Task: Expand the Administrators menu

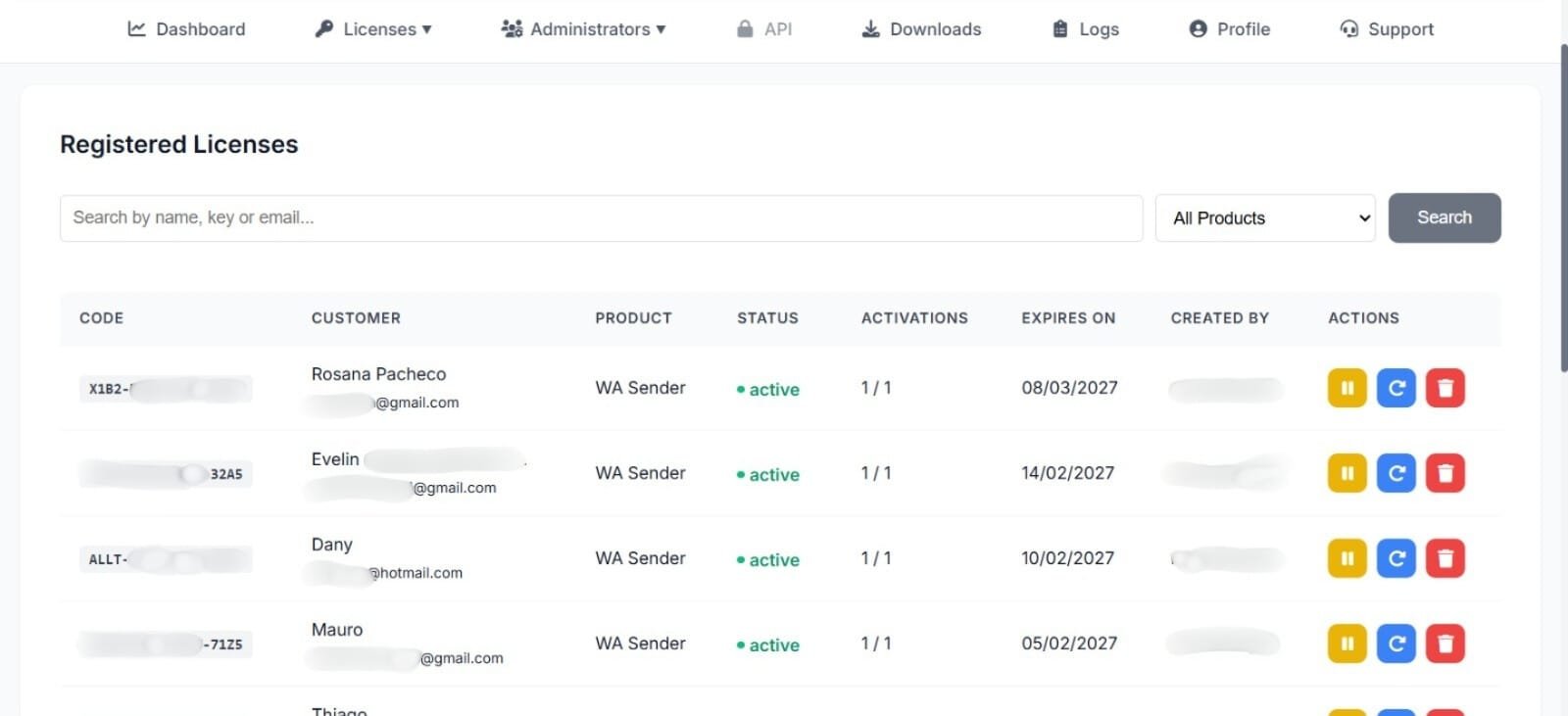Action: [583, 29]
